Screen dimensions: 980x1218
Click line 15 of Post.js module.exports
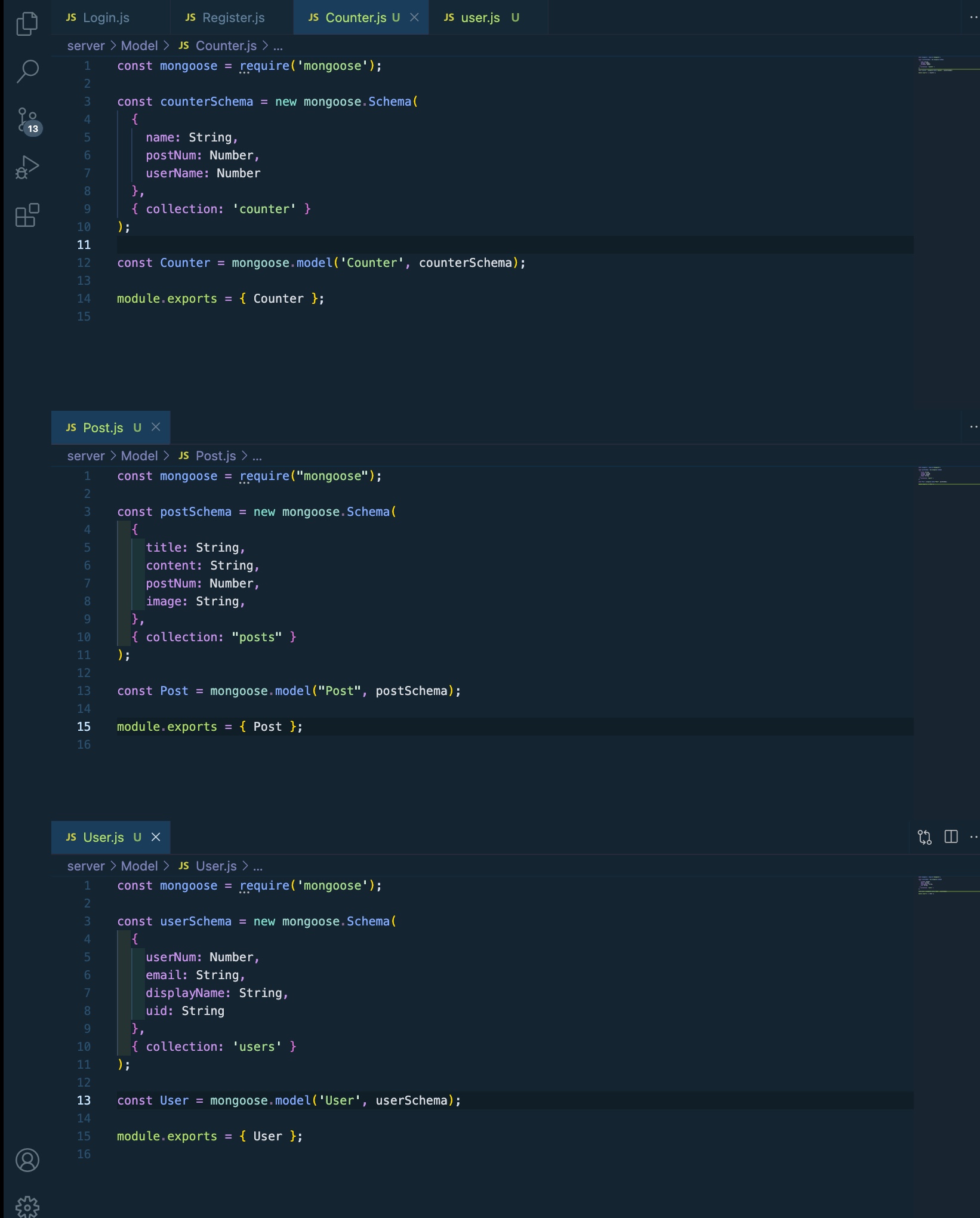click(x=209, y=727)
